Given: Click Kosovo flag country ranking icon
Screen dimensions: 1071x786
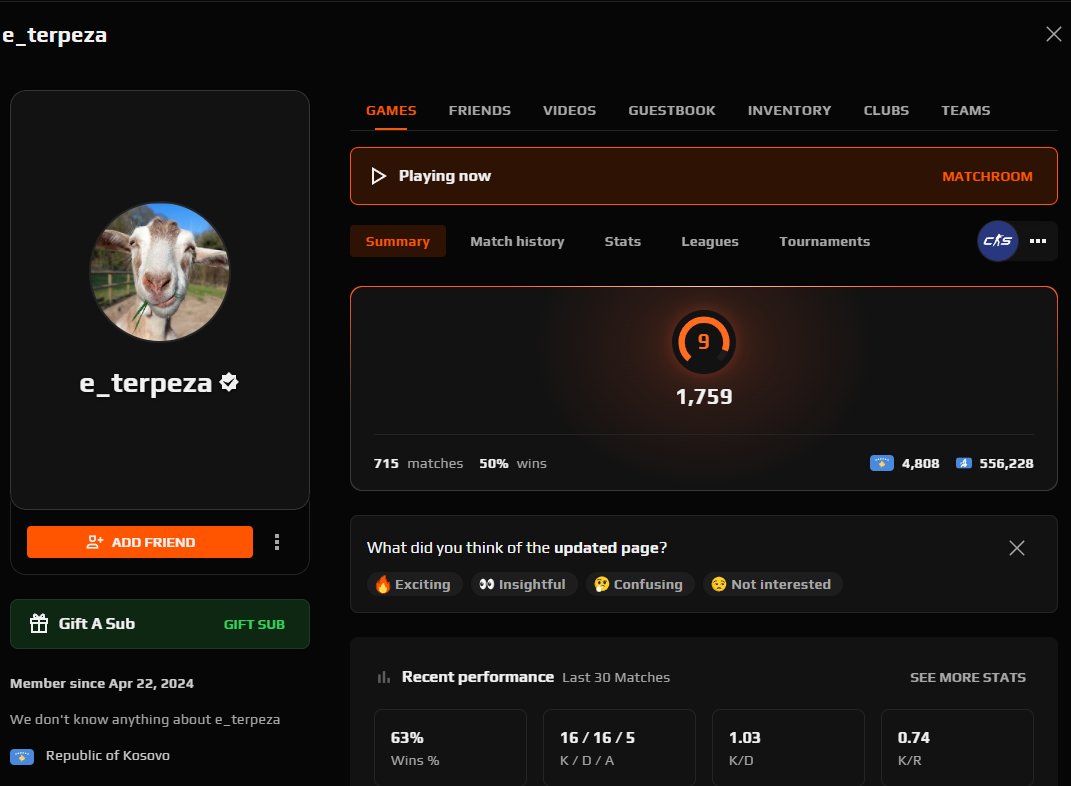Looking at the screenshot, I should pyautogui.click(x=881, y=463).
